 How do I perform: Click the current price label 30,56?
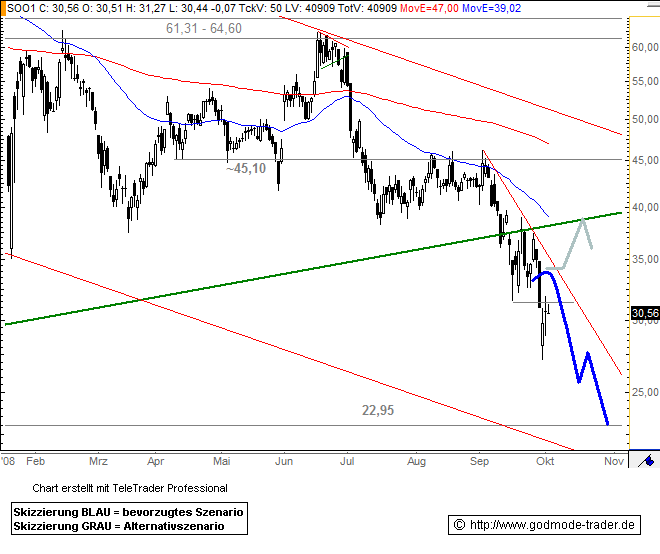coord(645,313)
